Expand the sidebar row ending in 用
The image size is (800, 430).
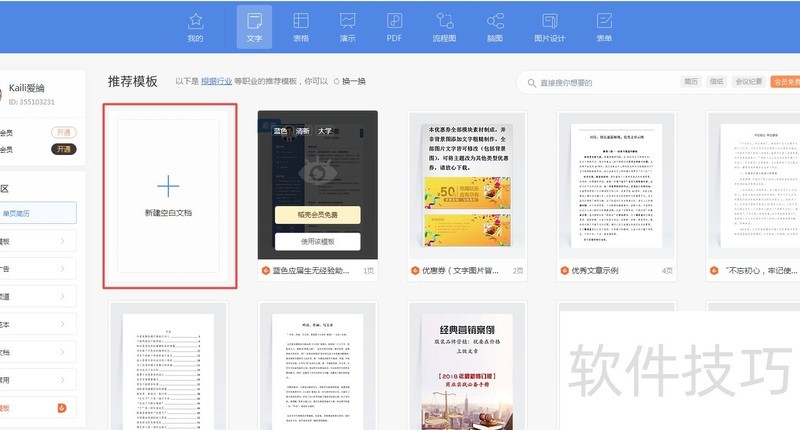coord(38,380)
